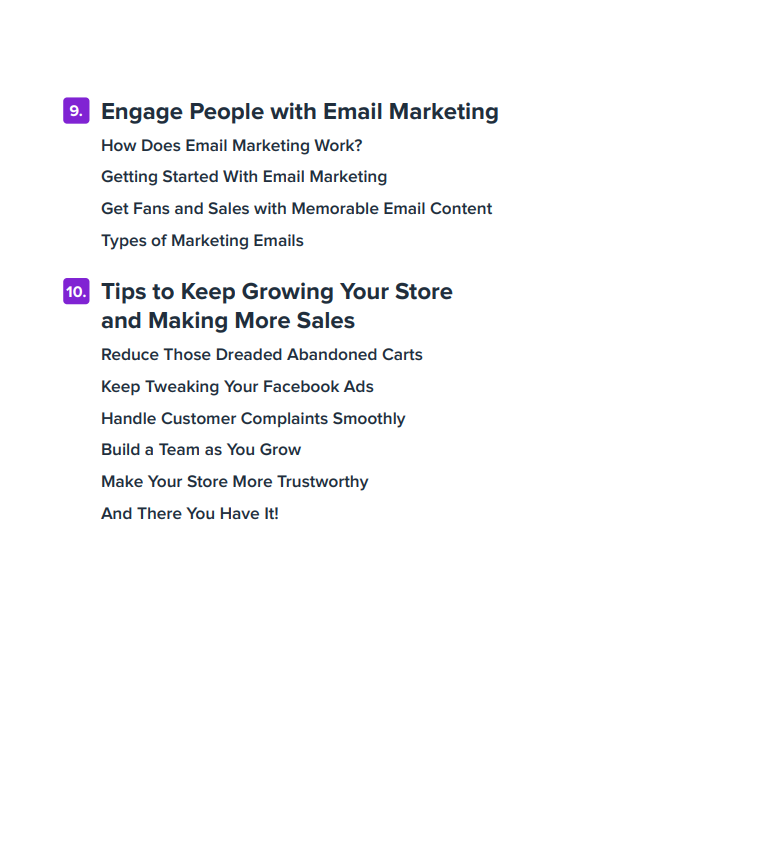Open Get Fans and Sales with Memorable Email Content
Image resolution: width=773 pixels, height=862 pixels.
[296, 209]
